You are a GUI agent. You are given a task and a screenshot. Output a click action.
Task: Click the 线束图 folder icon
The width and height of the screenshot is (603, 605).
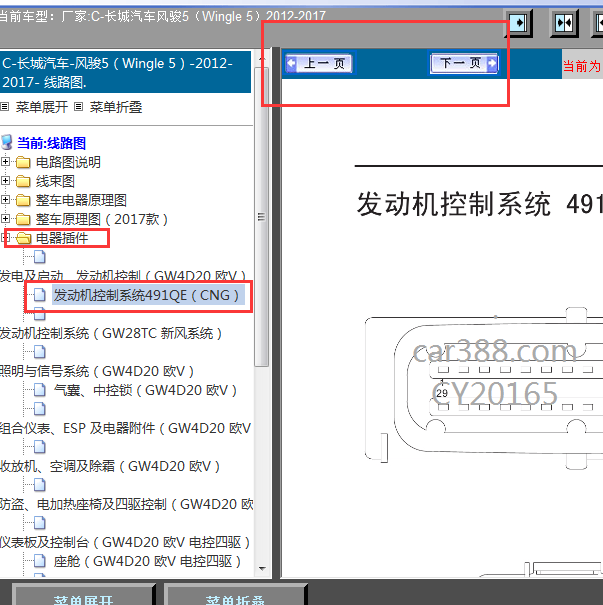pyautogui.click(x=23, y=181)
